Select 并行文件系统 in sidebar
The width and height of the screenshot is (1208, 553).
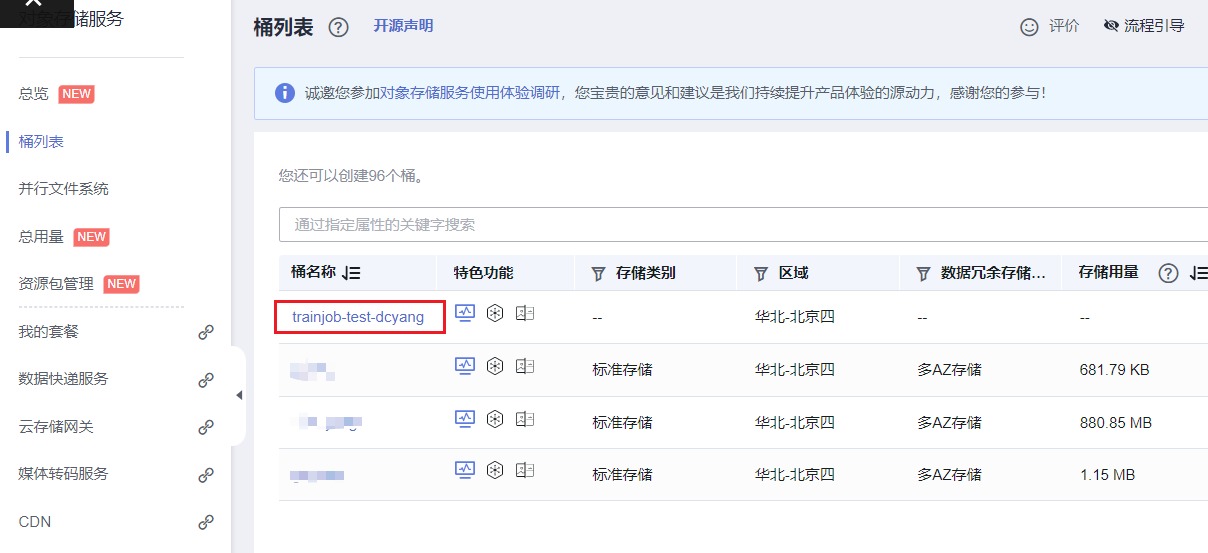(x=63, y=189)
